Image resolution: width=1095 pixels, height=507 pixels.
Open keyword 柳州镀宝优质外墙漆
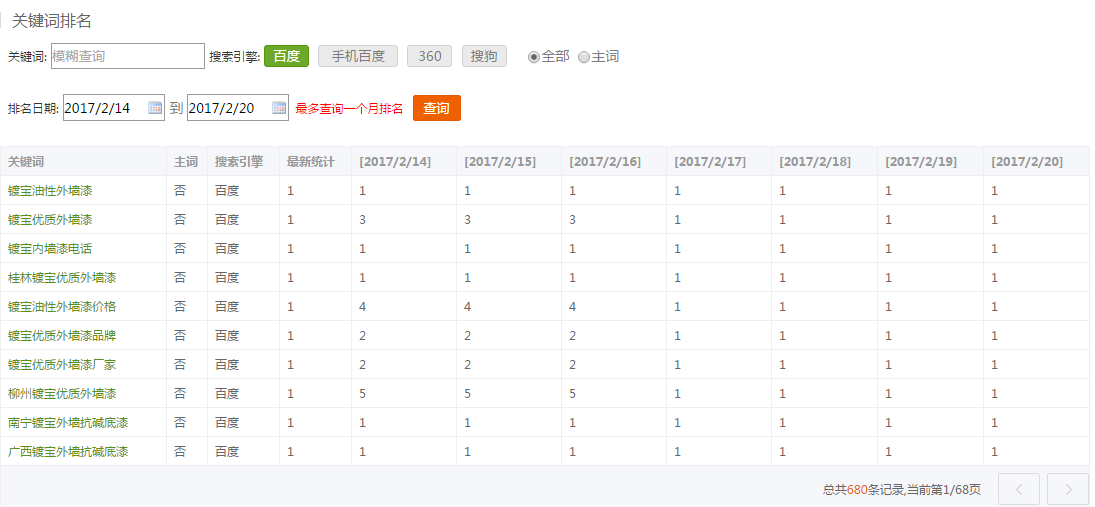pos(62,394)
